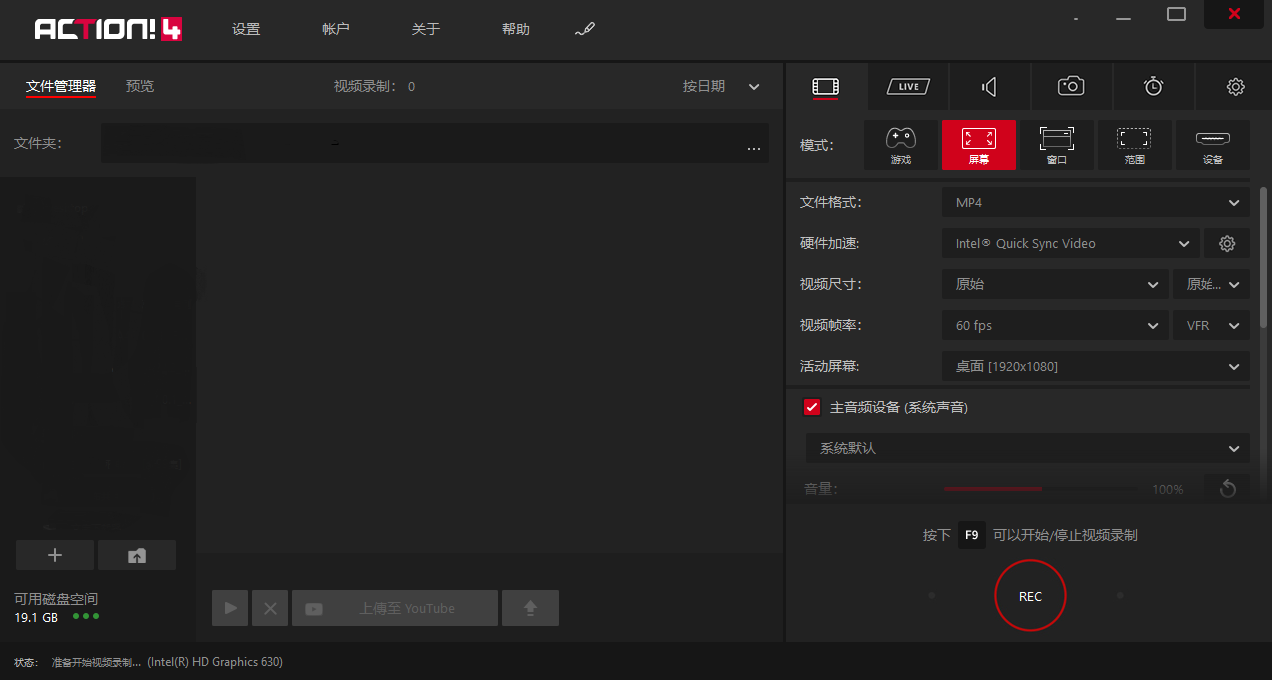Open hardware acceleration gear settings
This screenshot has height=680, width=1272.
tap(1227, 243)
